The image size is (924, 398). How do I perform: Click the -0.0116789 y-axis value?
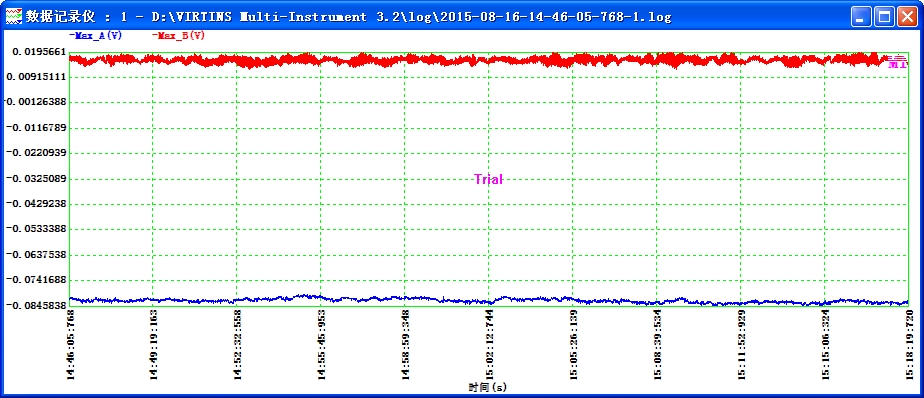click(37, 127)
